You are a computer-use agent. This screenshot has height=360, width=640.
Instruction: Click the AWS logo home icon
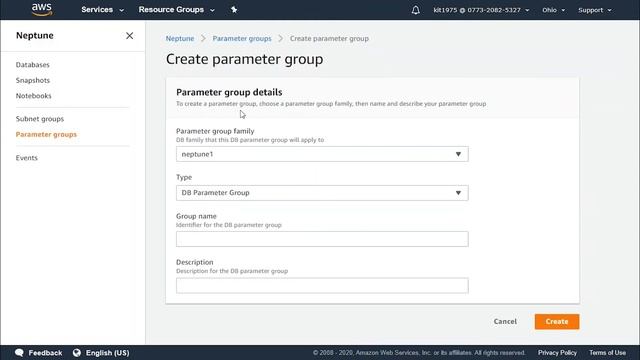pos(42,9)
